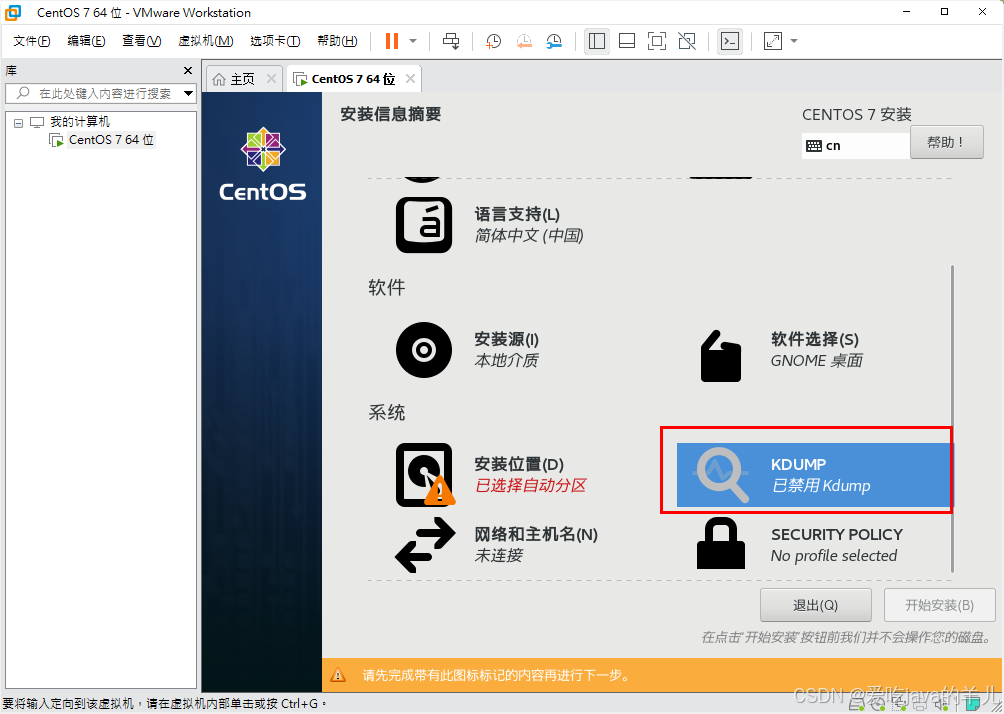Revert to previous snapshot icon
The image size is (1004, 714).
[x=524, y=42]
